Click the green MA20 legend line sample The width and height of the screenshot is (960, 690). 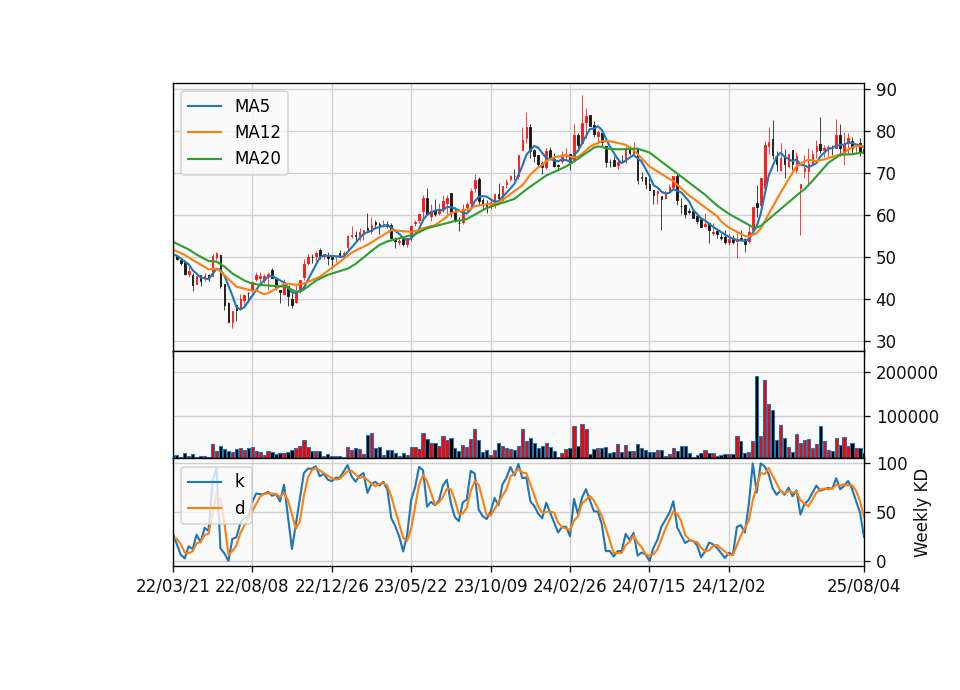pyautogui.click(x=204, y=159)
